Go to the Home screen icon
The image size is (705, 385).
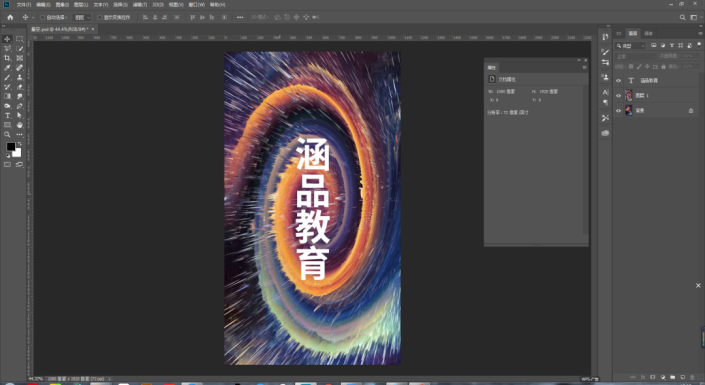pyautogui.click(x=10, y=17)
